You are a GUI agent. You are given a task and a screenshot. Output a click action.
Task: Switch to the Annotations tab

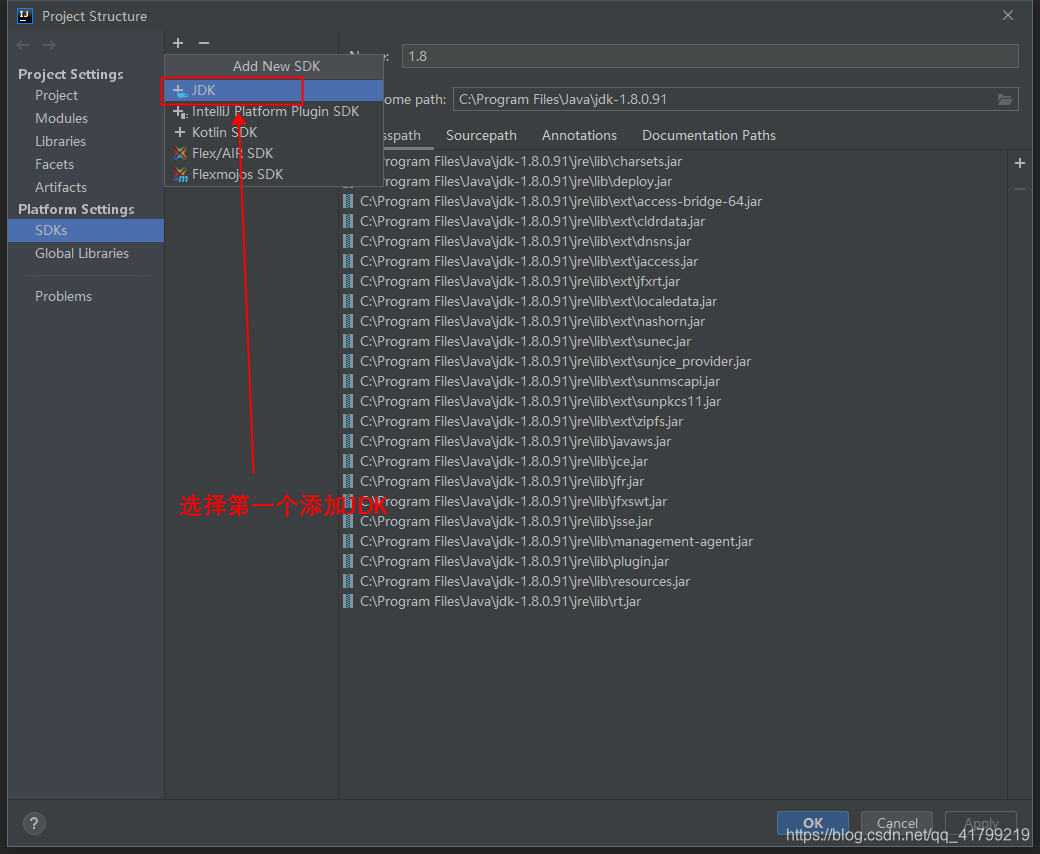[x=579, y=135]
